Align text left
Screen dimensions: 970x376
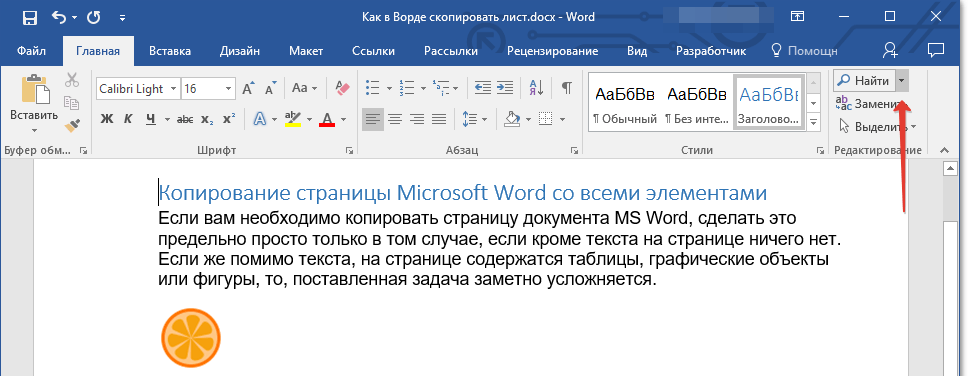tap(372, 119)
